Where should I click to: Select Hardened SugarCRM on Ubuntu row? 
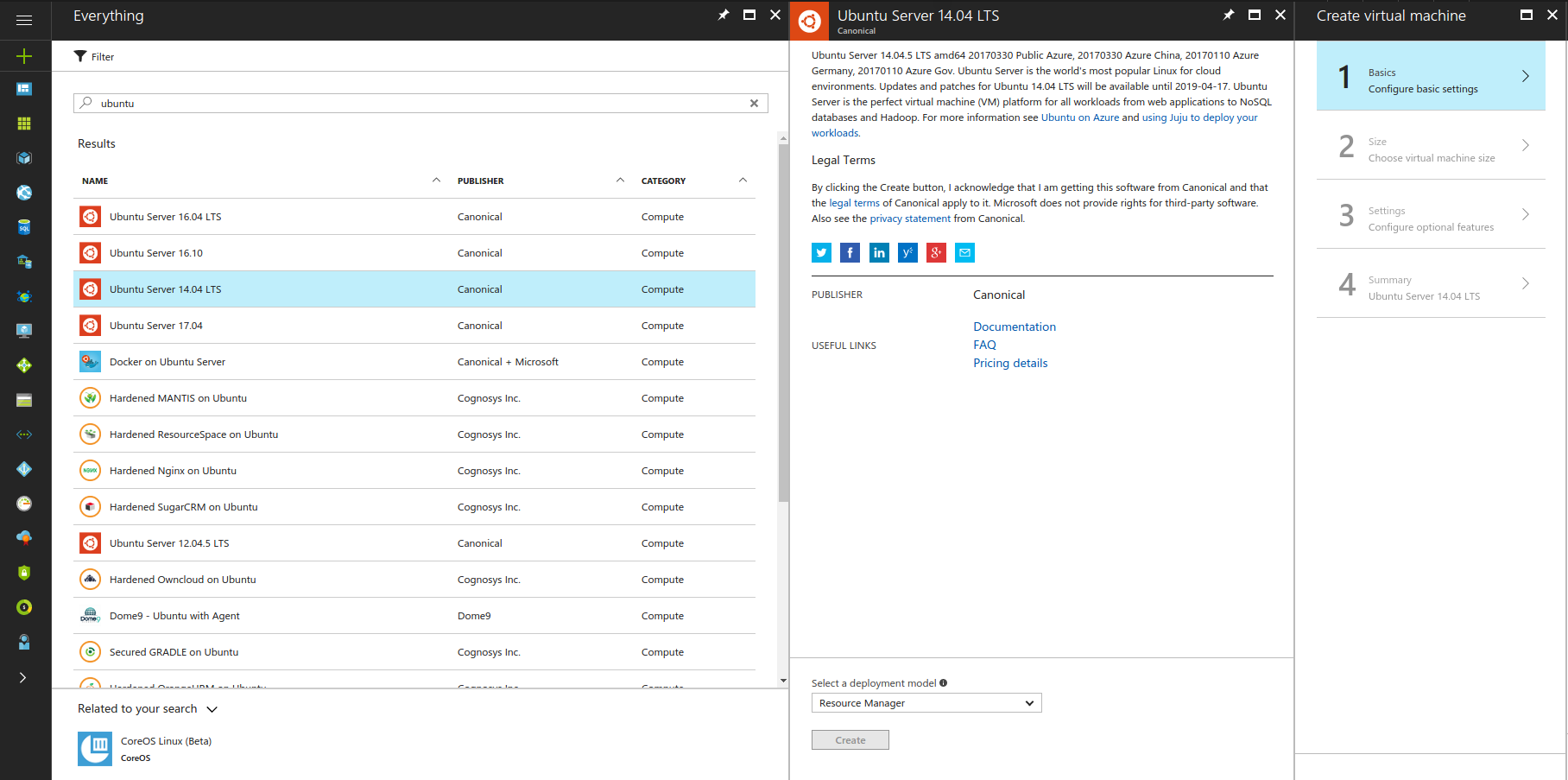(x=414, y=507)
